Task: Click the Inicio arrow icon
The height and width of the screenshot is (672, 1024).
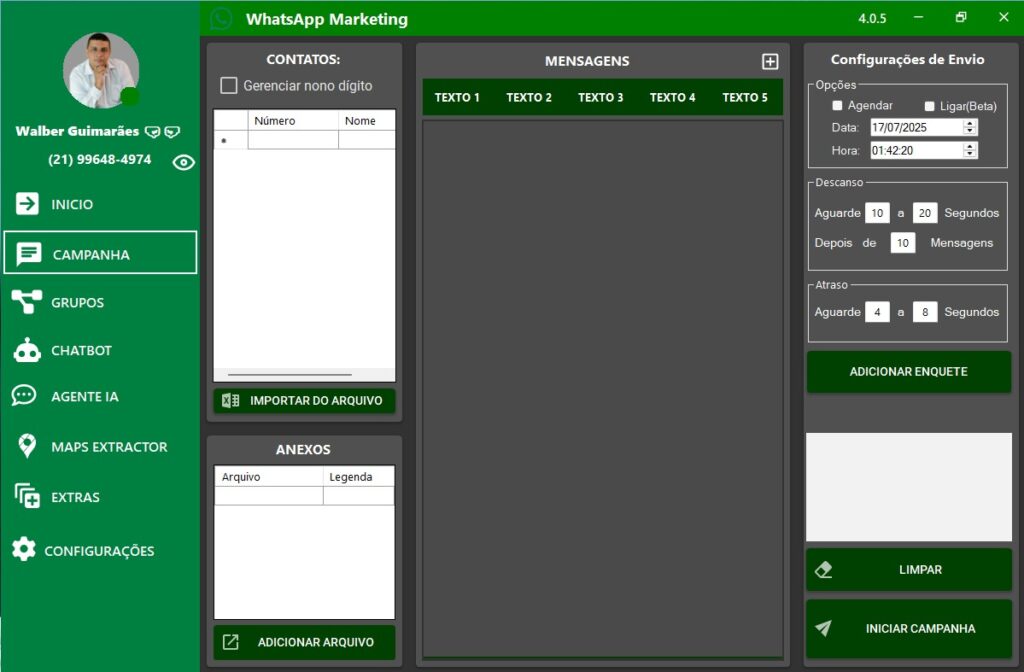Action: pos(27,204)
